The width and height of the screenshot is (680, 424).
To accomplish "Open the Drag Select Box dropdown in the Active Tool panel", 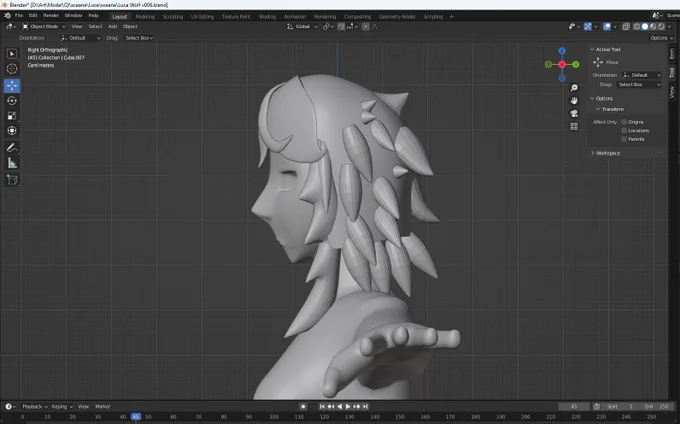I will [639, 85].
